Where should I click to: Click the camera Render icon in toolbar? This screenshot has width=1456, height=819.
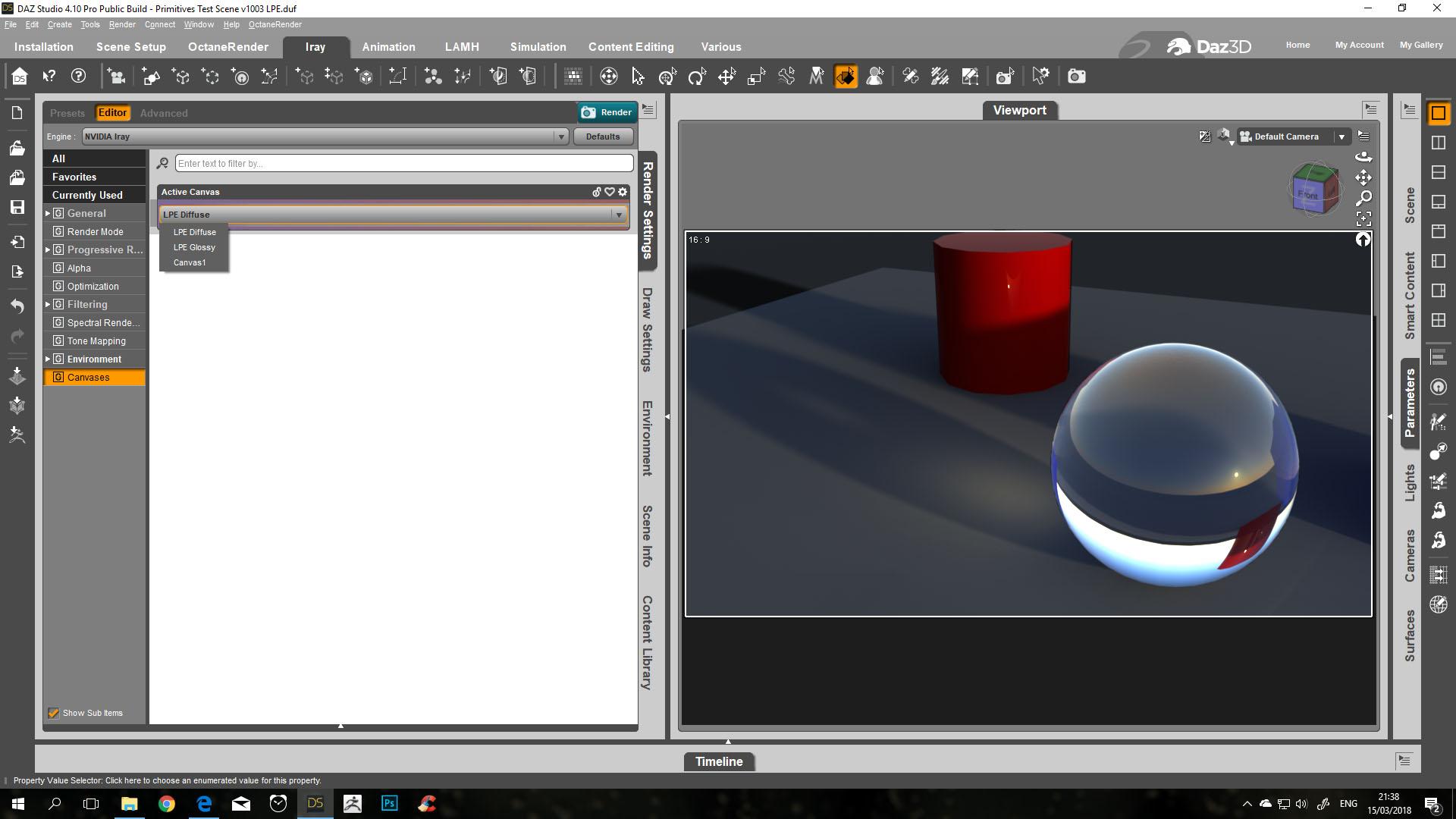click(x=1076, y=77)
